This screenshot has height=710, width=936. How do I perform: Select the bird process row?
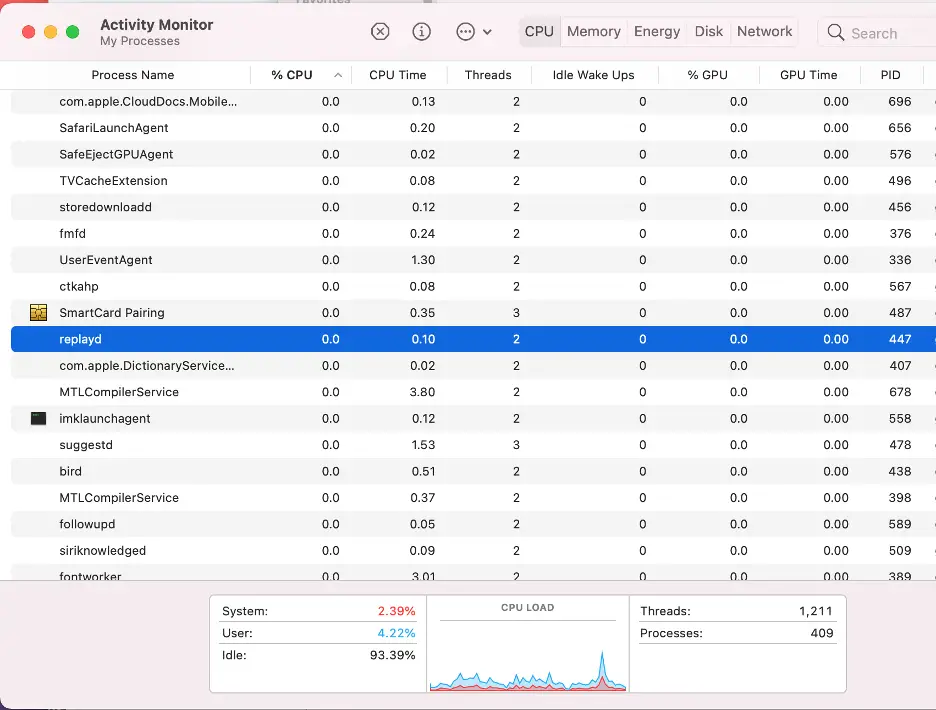pyautogui.click(x=473, y=471)
